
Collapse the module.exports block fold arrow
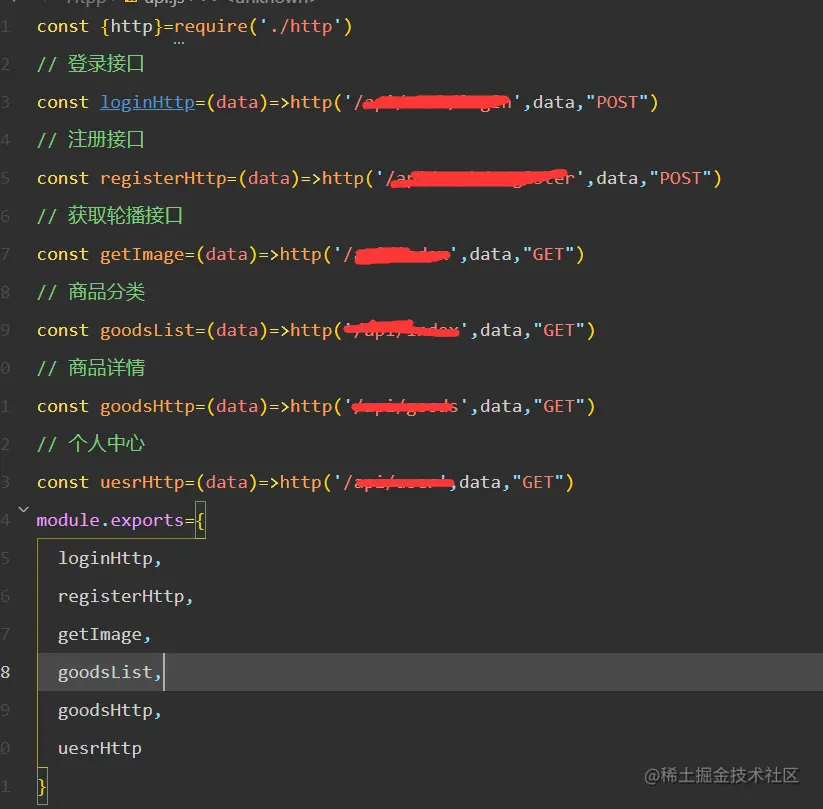click(23, 509)
